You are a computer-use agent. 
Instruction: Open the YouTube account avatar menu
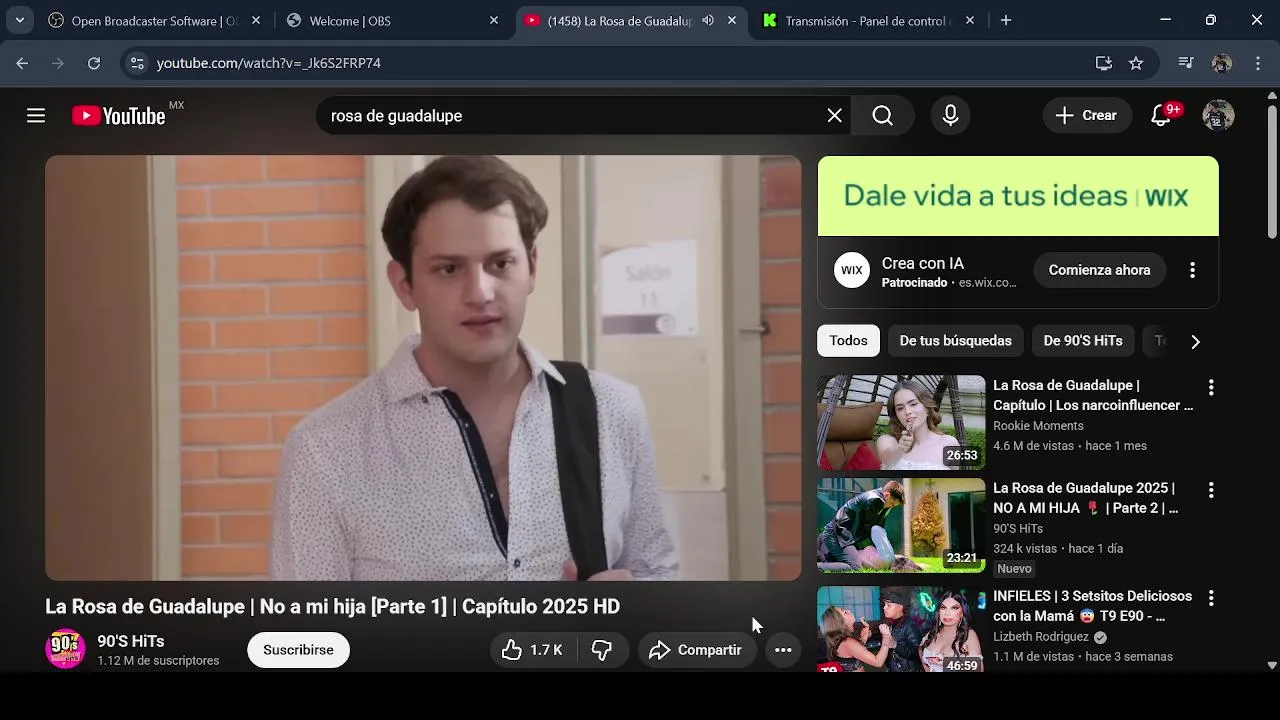coord(1218,116)
